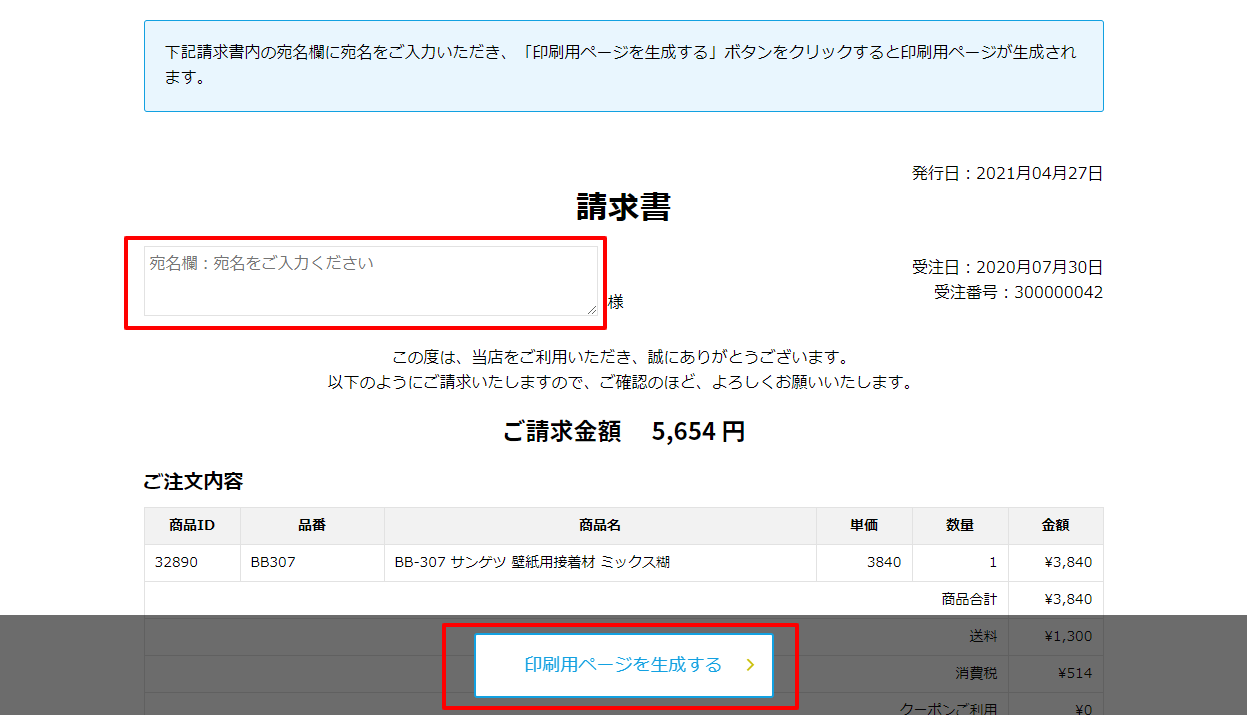Click the 品番 column header
This screenshot has width=1247, height=715.
pos(312,525)
